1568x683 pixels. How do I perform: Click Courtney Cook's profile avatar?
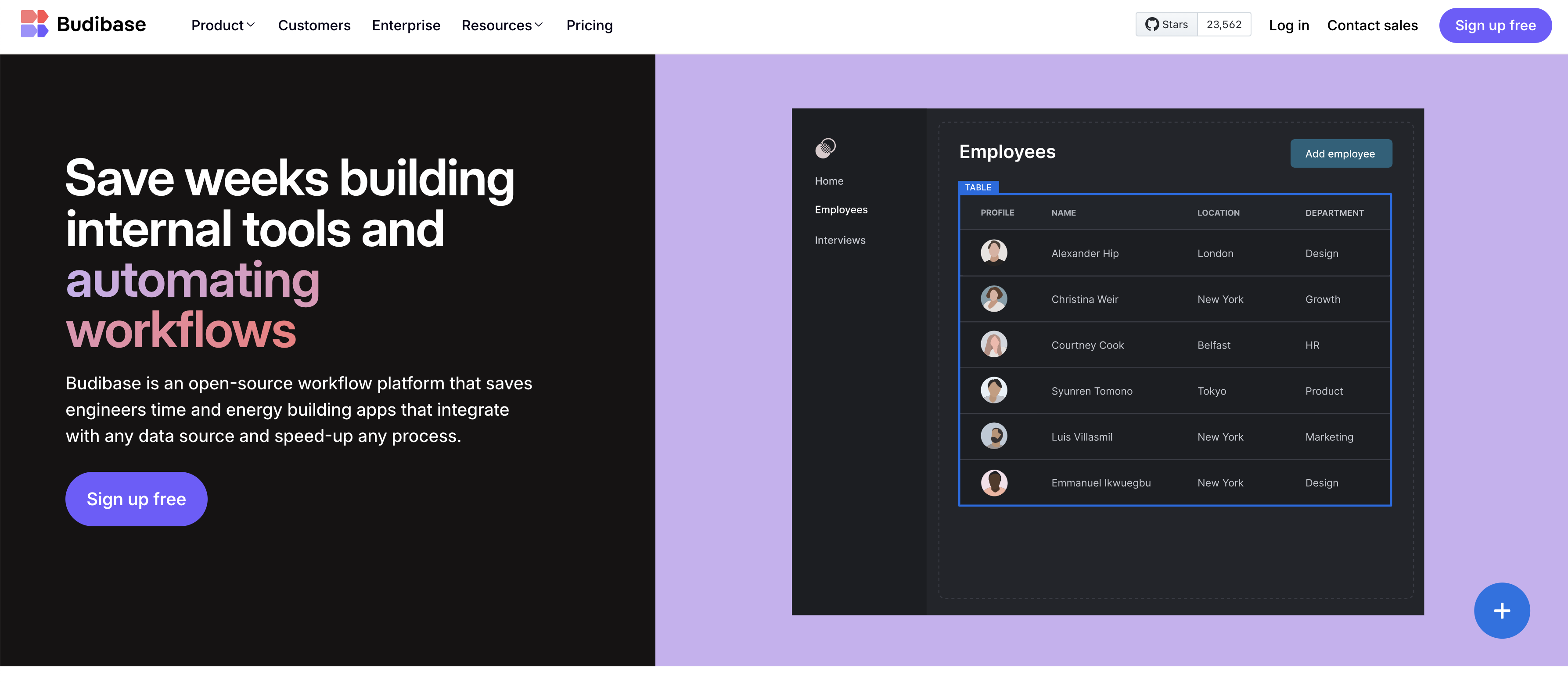pos(993,345)
